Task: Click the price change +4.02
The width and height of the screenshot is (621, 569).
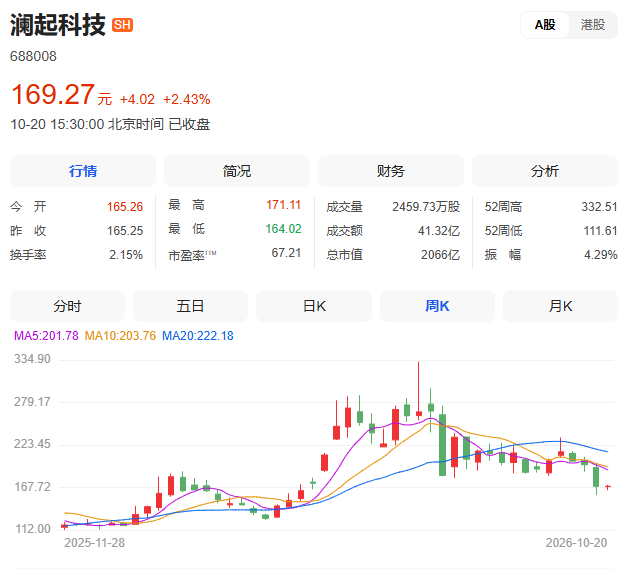Action: [137, 99]
